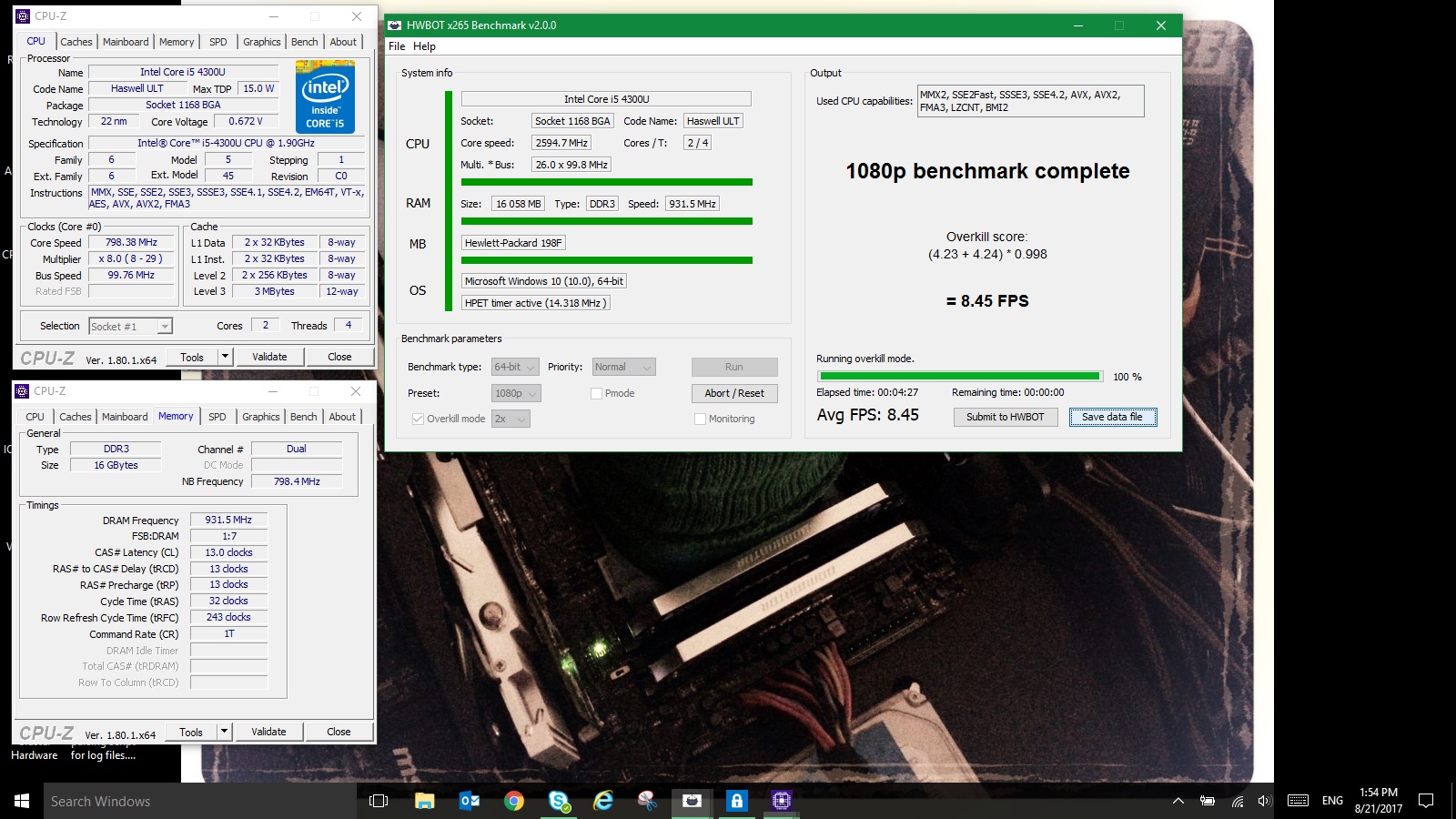The width and height of the screenshot is (1456, 819).
Task: Open the touch keyboard from the taskbar
Action: (1299, 801)
